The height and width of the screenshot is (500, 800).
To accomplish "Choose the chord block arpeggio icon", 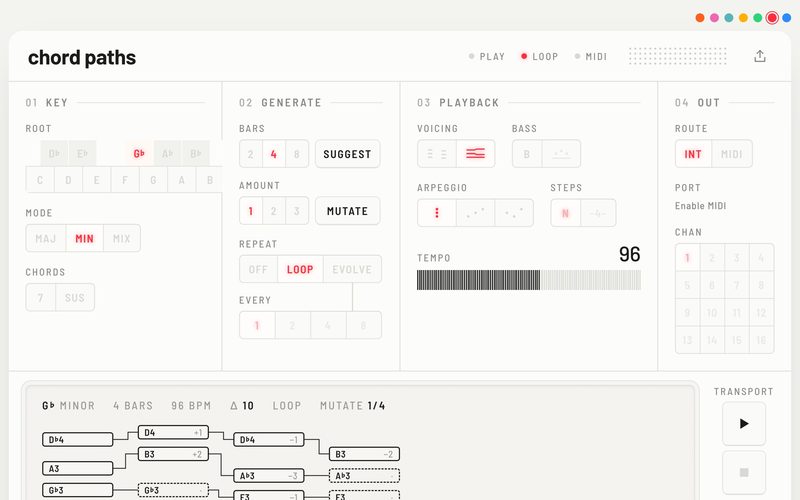I will (x=437, y=213).
